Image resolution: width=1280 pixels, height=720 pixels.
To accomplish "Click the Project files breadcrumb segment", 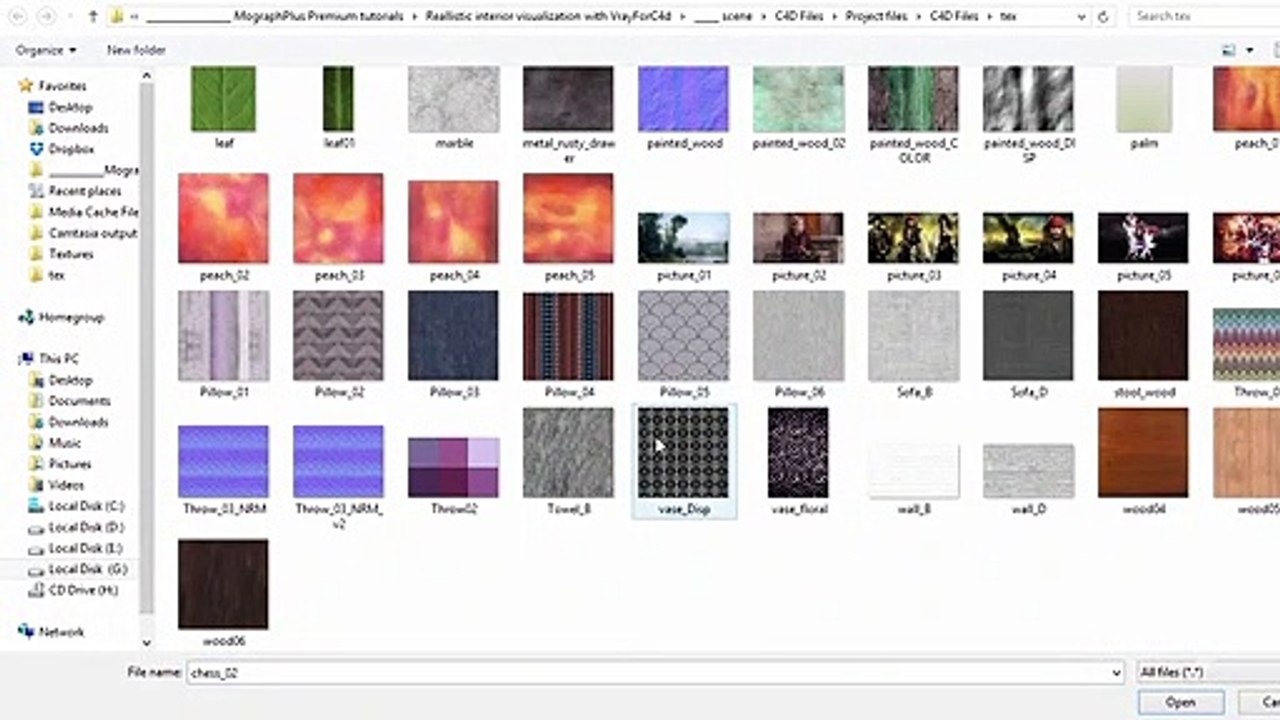I will coord(876,17).
